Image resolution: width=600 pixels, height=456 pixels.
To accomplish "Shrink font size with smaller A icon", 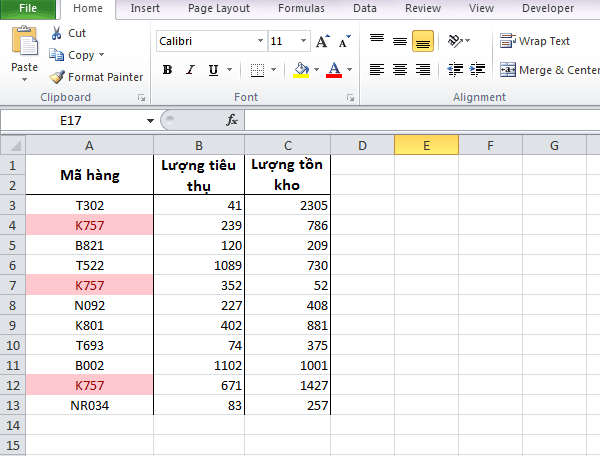I will pyautogui.click(x=344, y=41).
